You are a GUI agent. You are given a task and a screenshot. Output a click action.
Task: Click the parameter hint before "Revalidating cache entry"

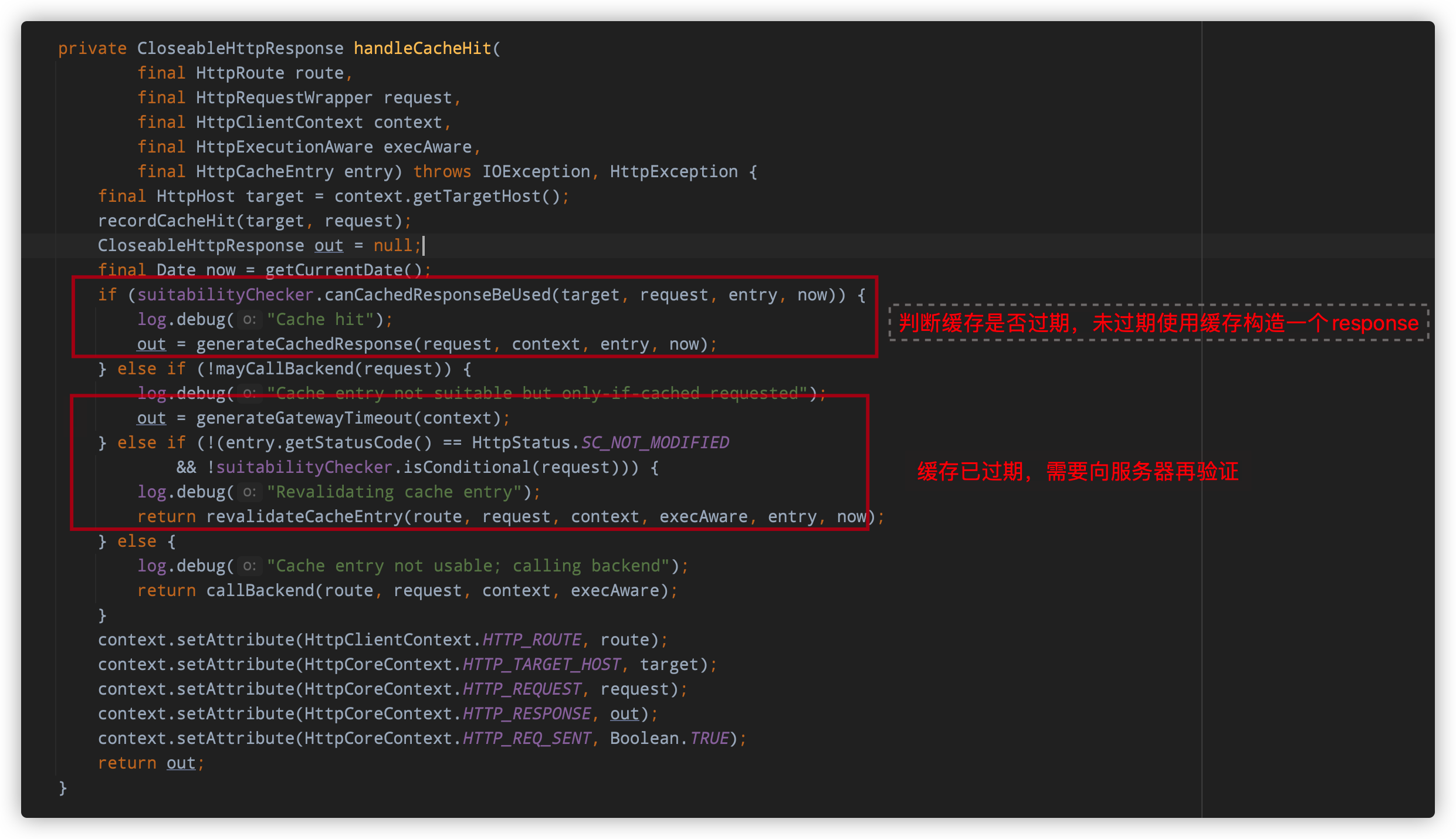(249, 492)
